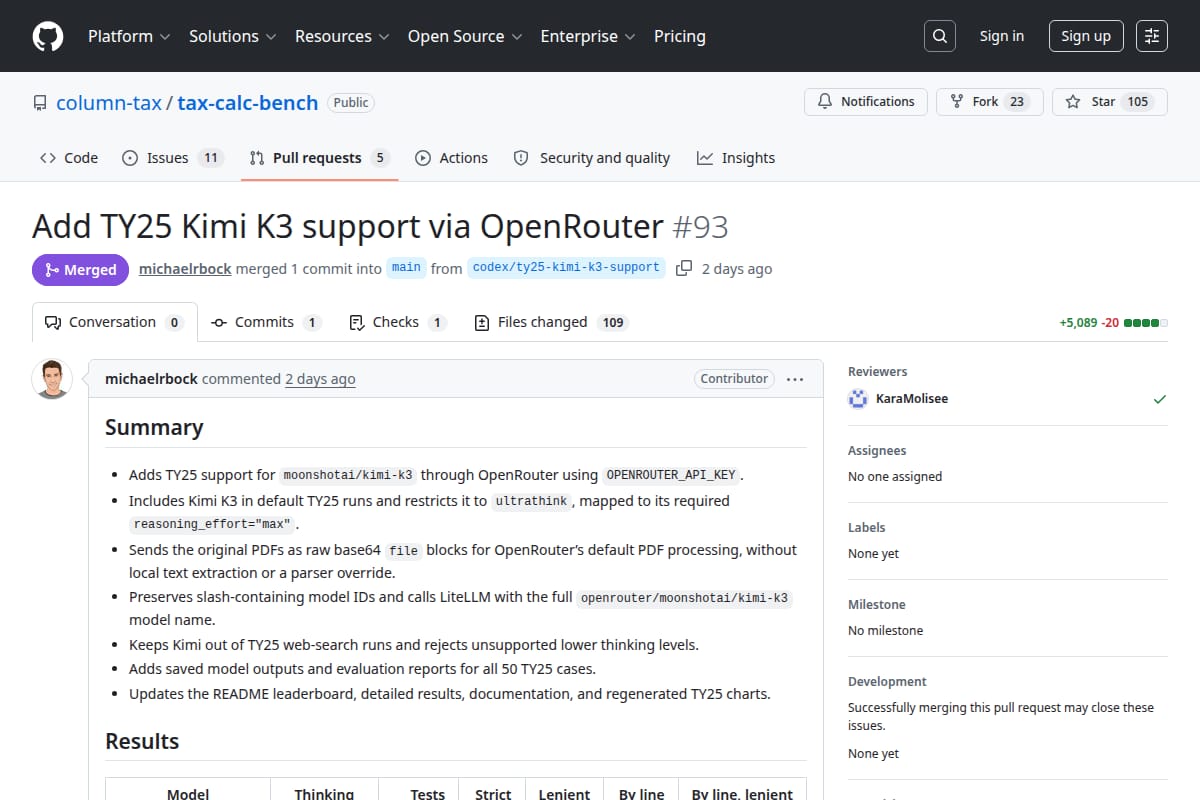
Task: Click michaelrbock name in comment header
Action: coord(151,379)
